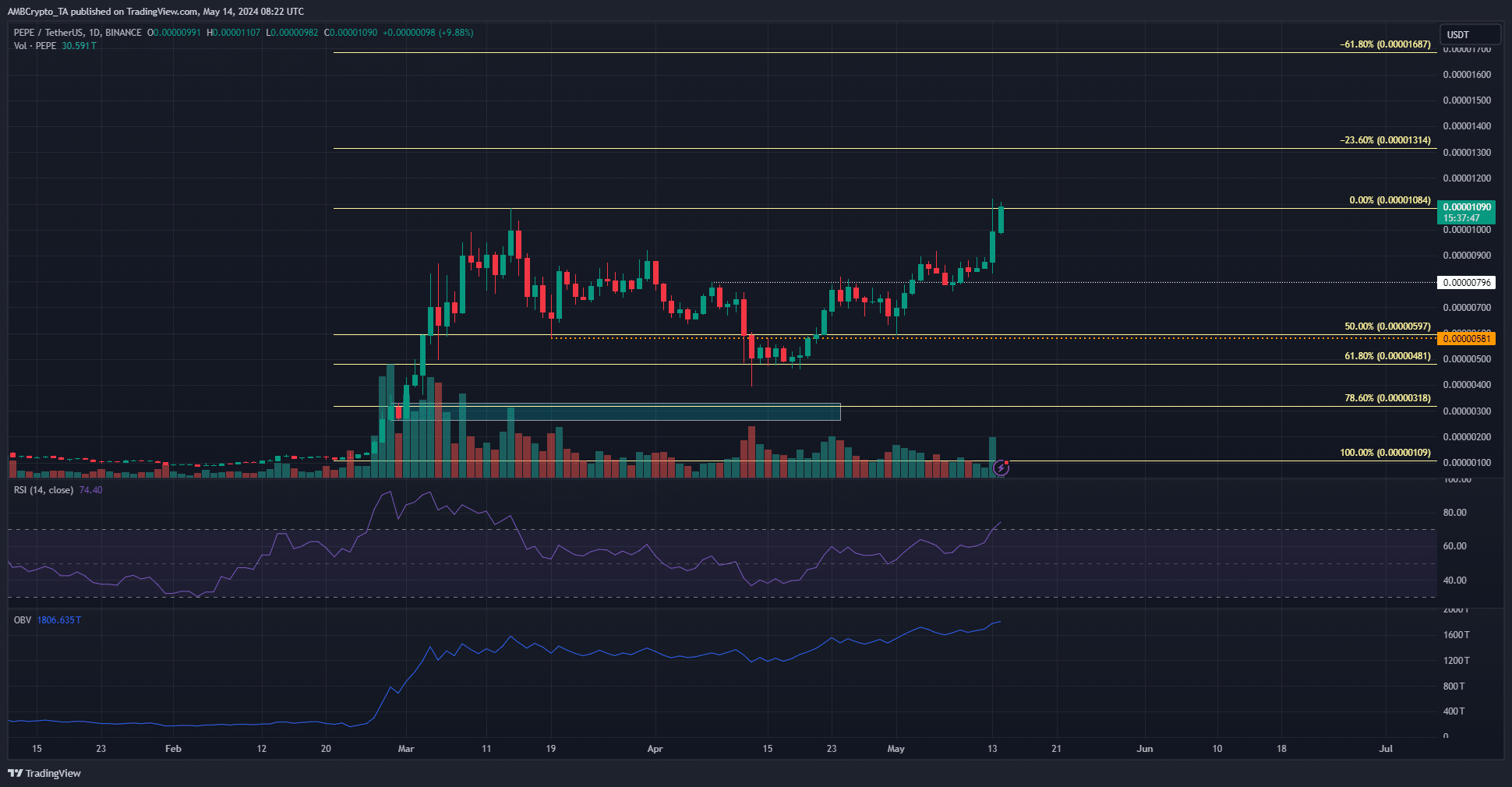Click the Feb label on time axis

click(173, 749)
